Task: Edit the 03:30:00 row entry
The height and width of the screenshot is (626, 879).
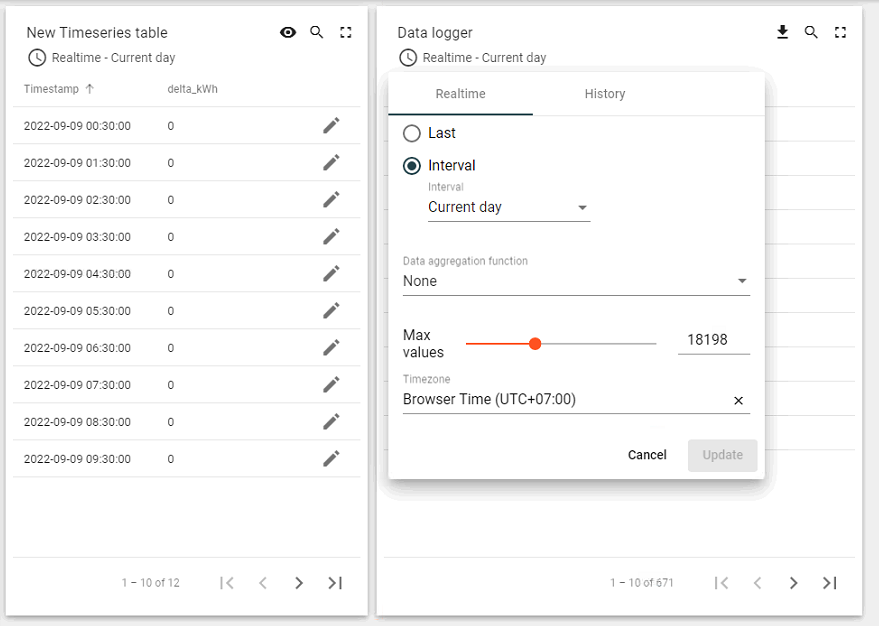Action: 331,237
